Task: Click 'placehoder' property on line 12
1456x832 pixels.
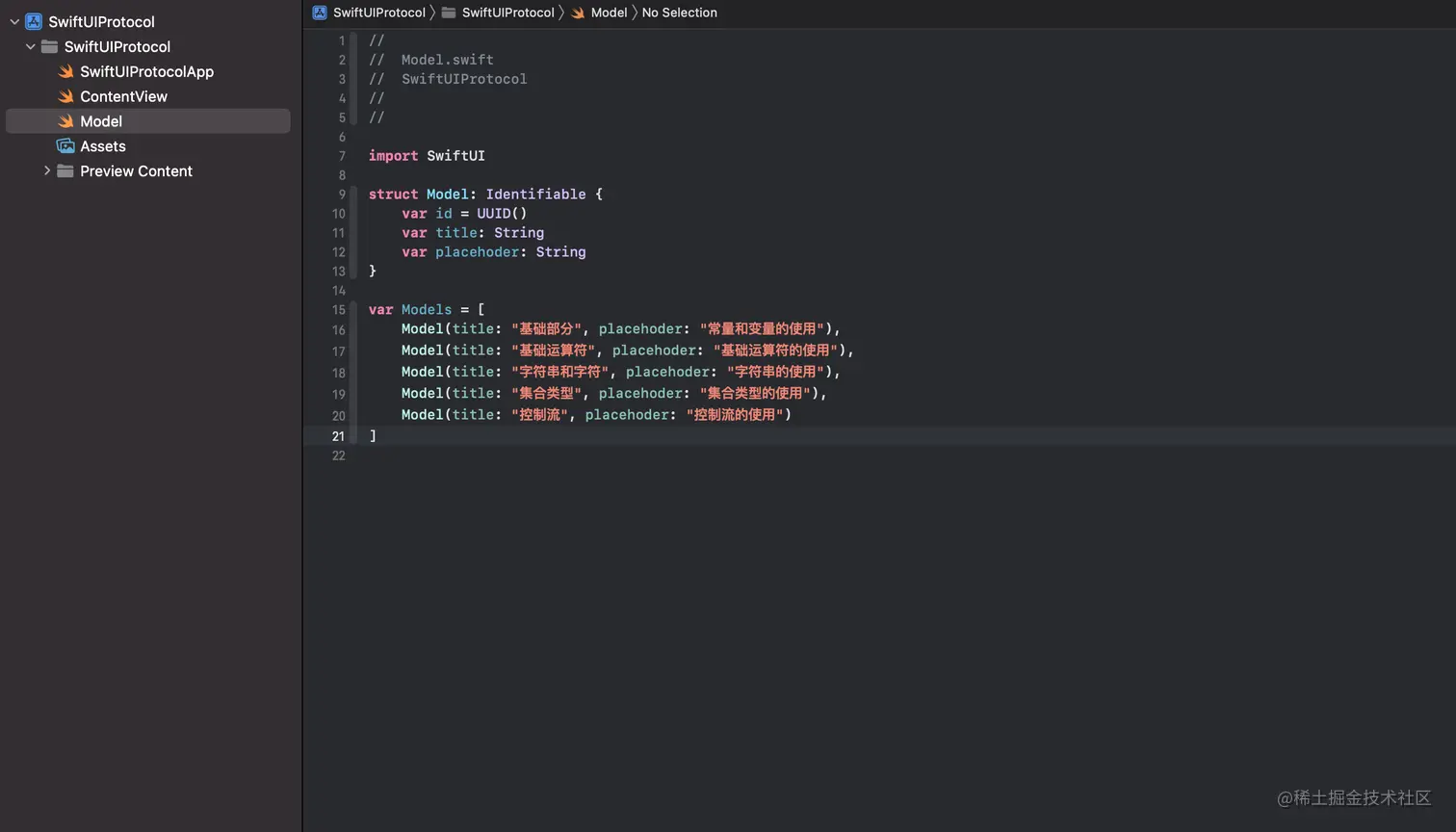Action: pyautogui.click(x=477, y=252)
